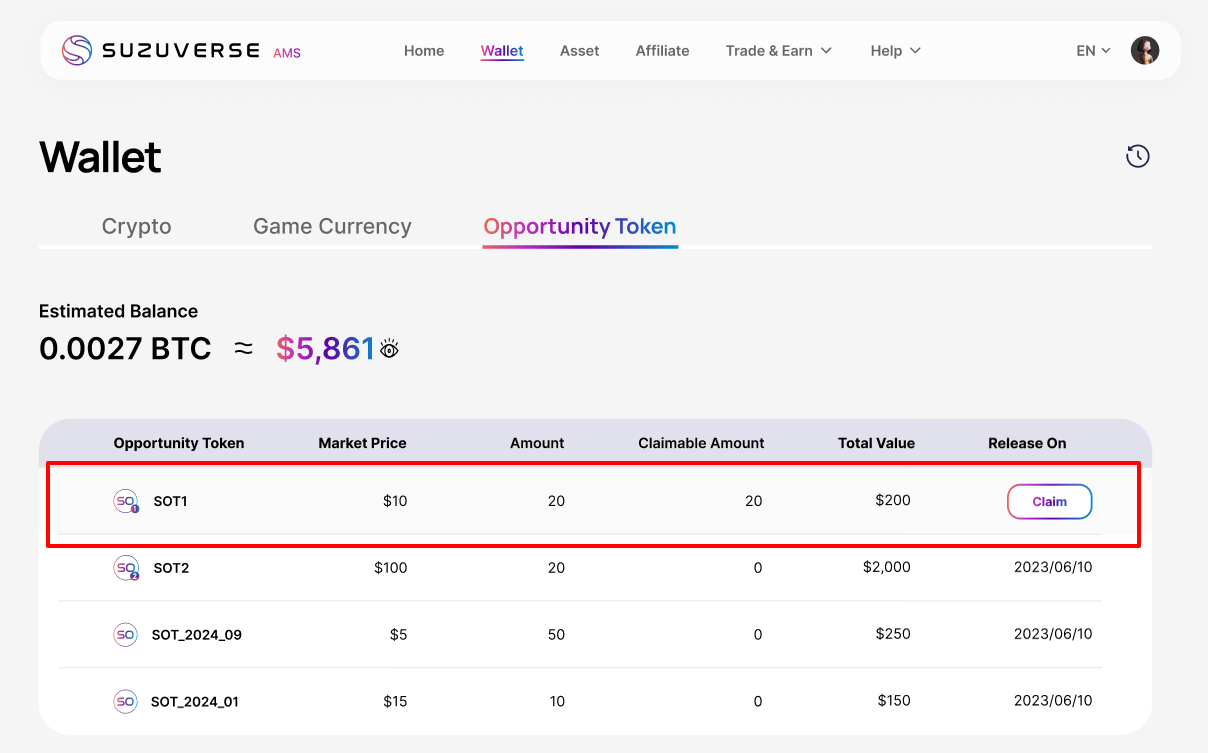Hide balance using the eye icon
The image size is (1208, 753).
coord(389,349)
